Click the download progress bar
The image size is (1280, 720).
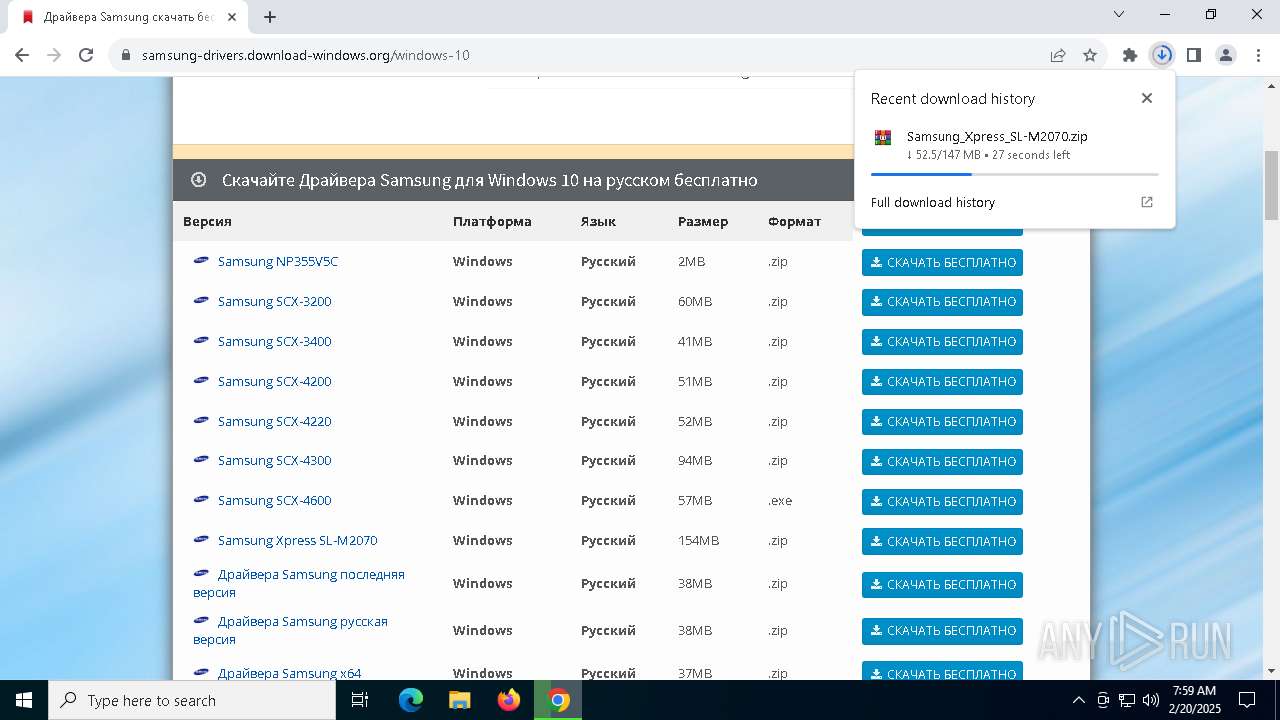coord(1014,174)
